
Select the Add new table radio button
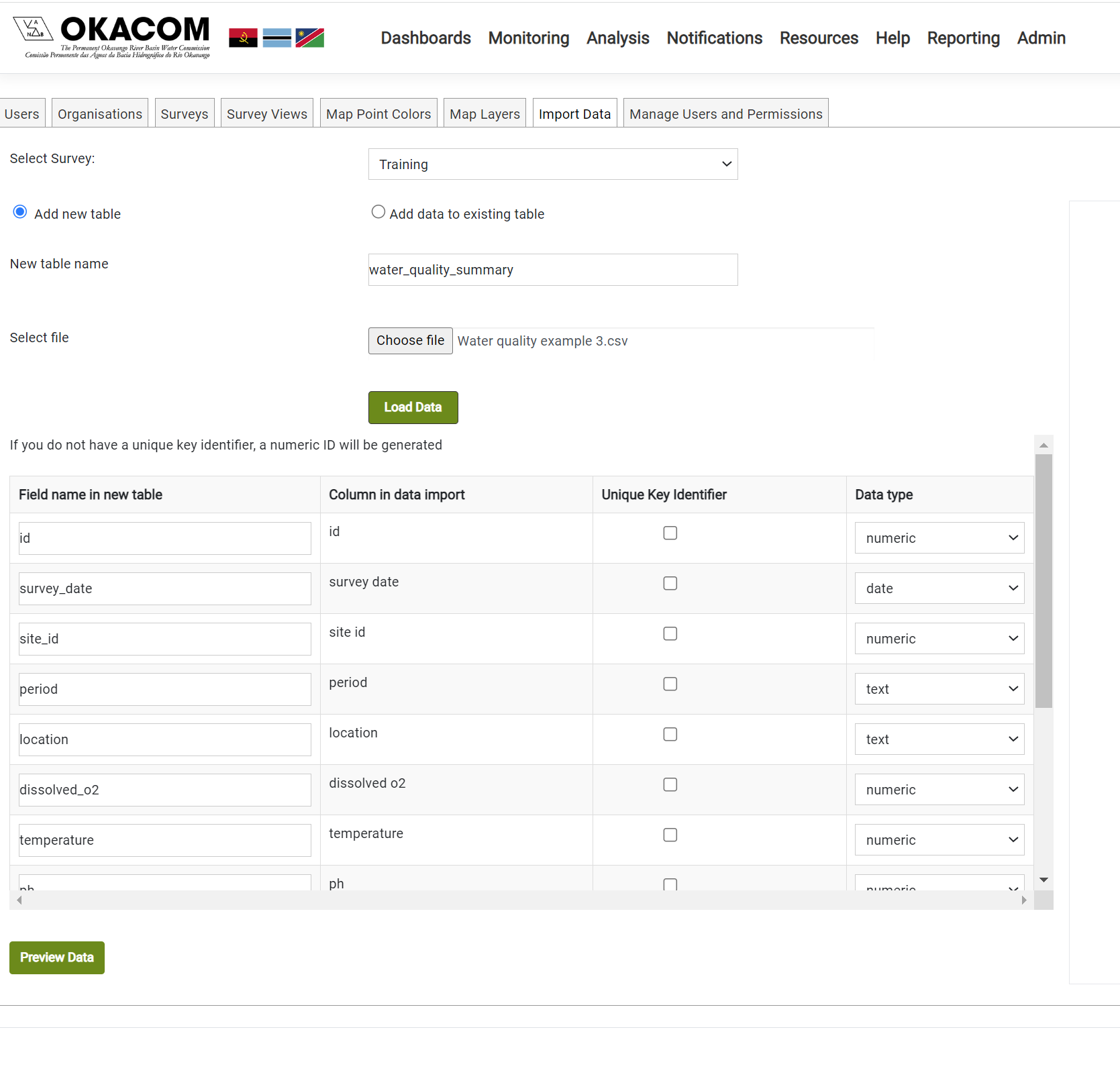coord(20,212)
